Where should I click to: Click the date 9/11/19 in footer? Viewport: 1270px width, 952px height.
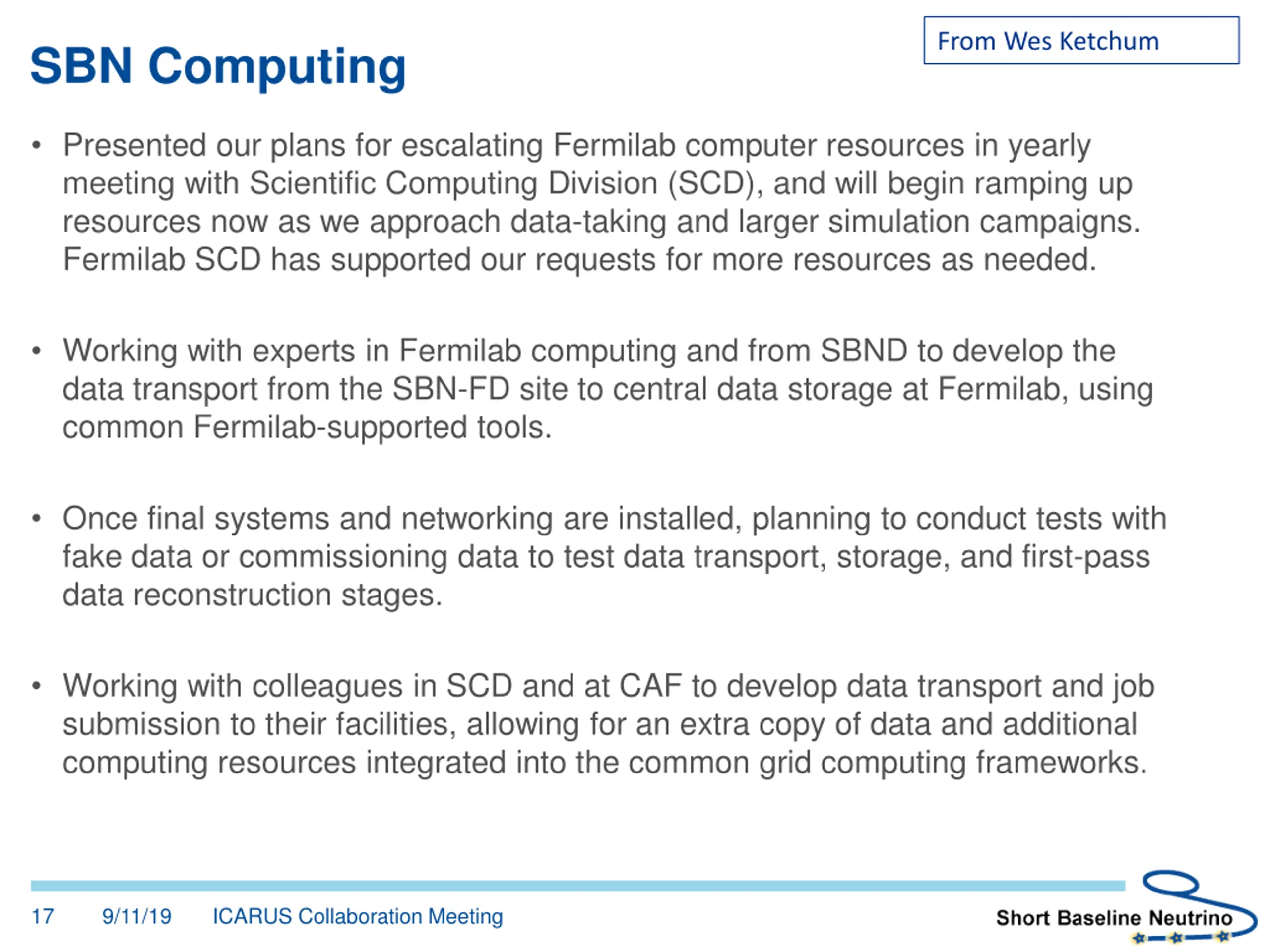136,916
